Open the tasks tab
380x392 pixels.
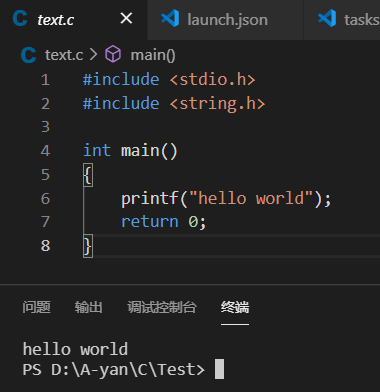[x=342, y=19]
